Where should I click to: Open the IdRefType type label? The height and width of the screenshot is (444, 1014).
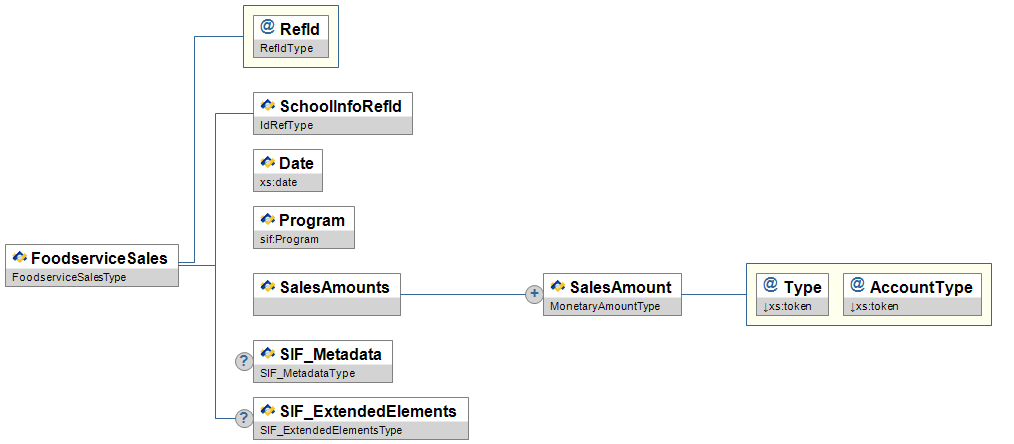(287, 125)
